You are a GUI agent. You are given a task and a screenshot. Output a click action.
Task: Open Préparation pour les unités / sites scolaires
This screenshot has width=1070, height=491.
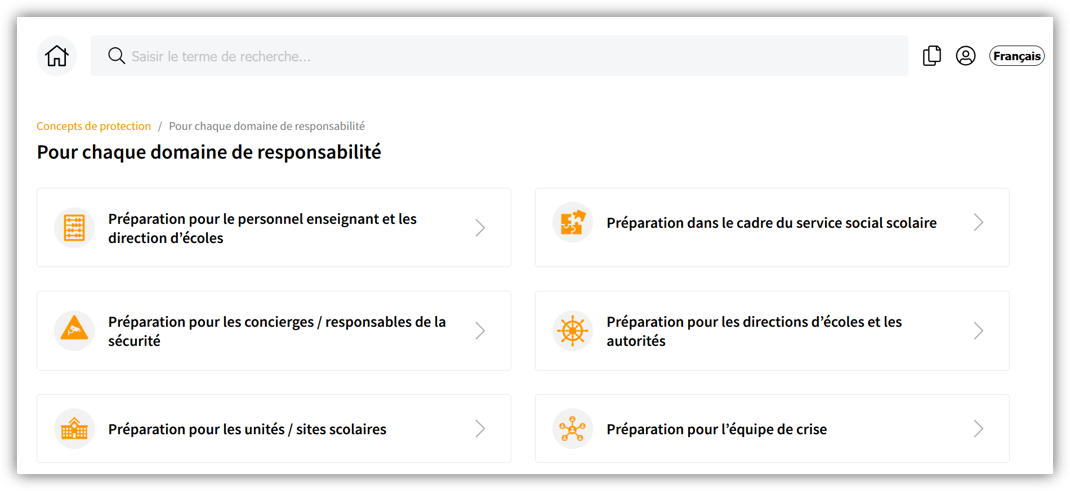[x=247, y=429]
